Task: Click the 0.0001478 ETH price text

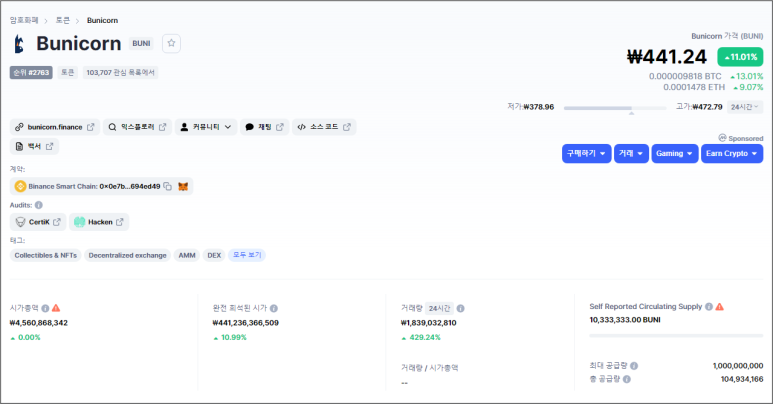Action: click(694, 87)
